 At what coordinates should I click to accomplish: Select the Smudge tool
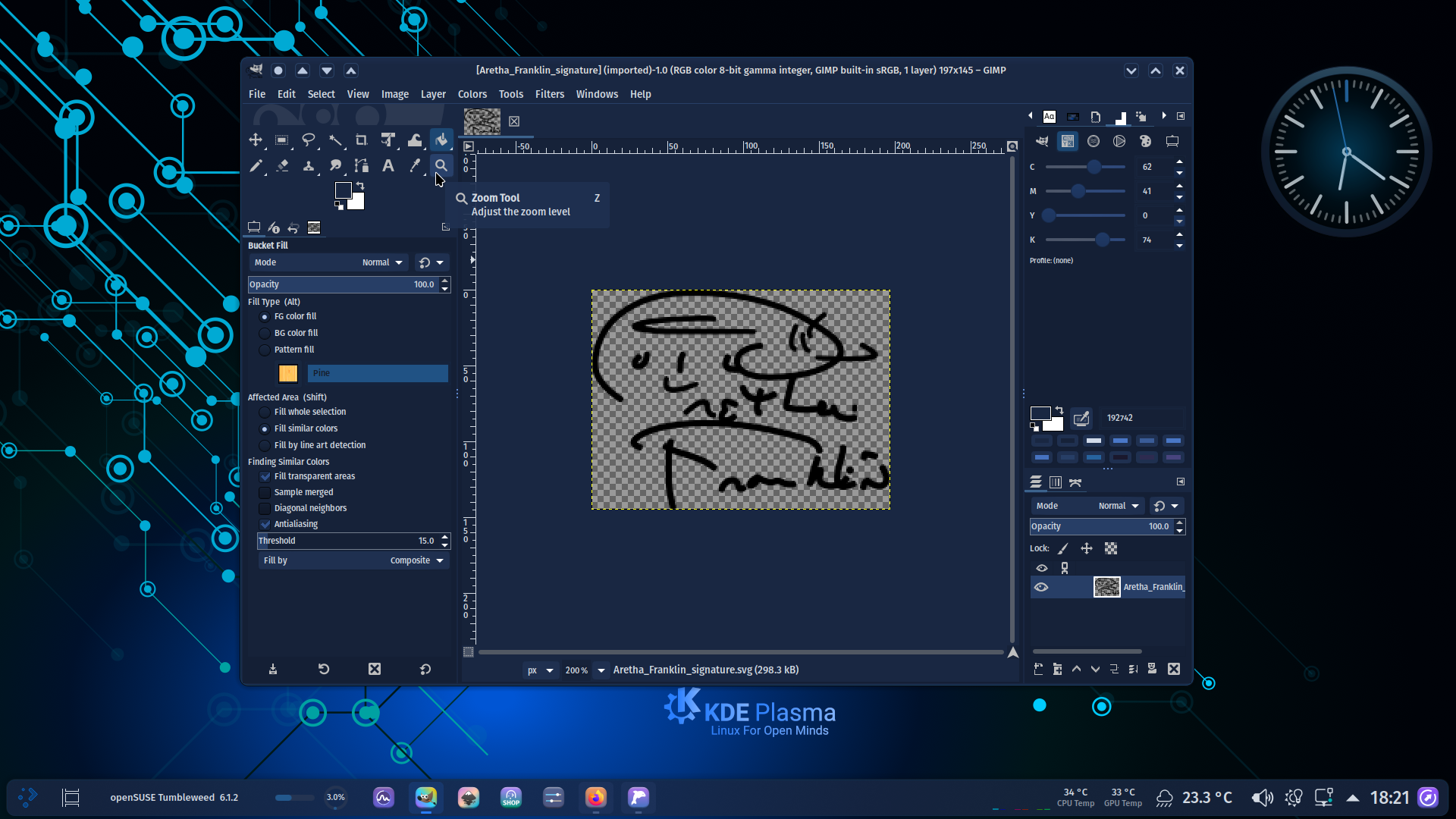(335, 166)
